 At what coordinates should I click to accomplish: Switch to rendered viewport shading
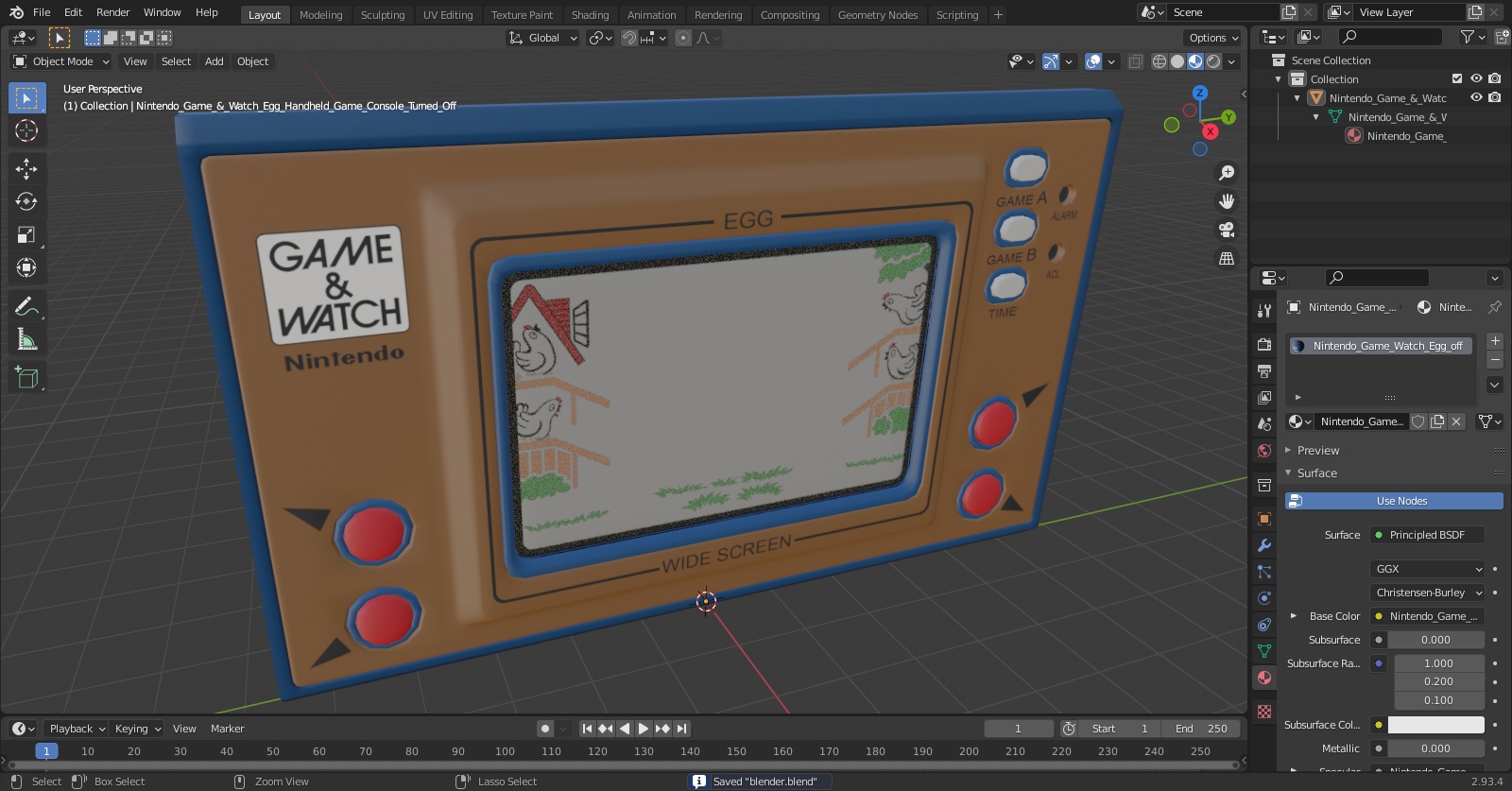tap(1213, 61)
